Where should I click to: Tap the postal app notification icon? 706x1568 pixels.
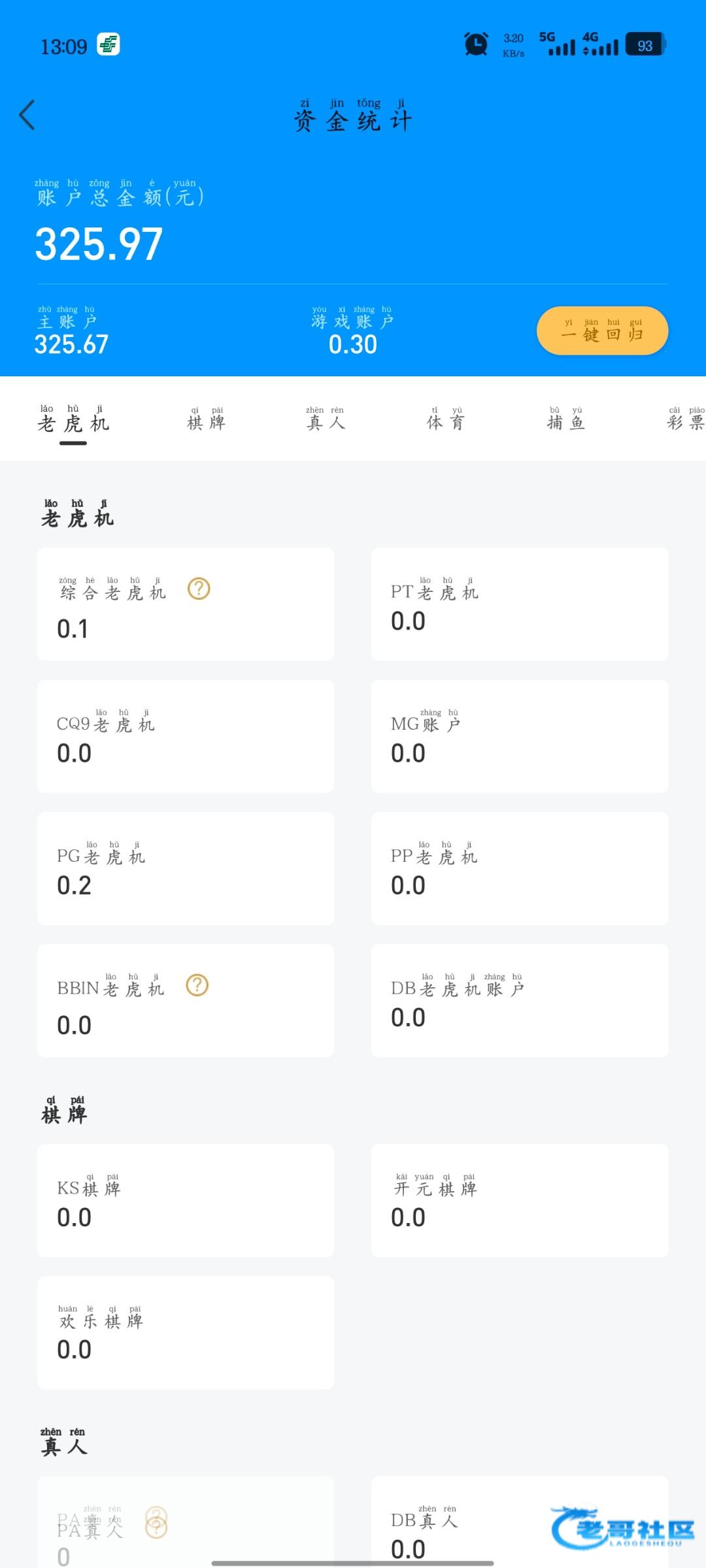109,44
